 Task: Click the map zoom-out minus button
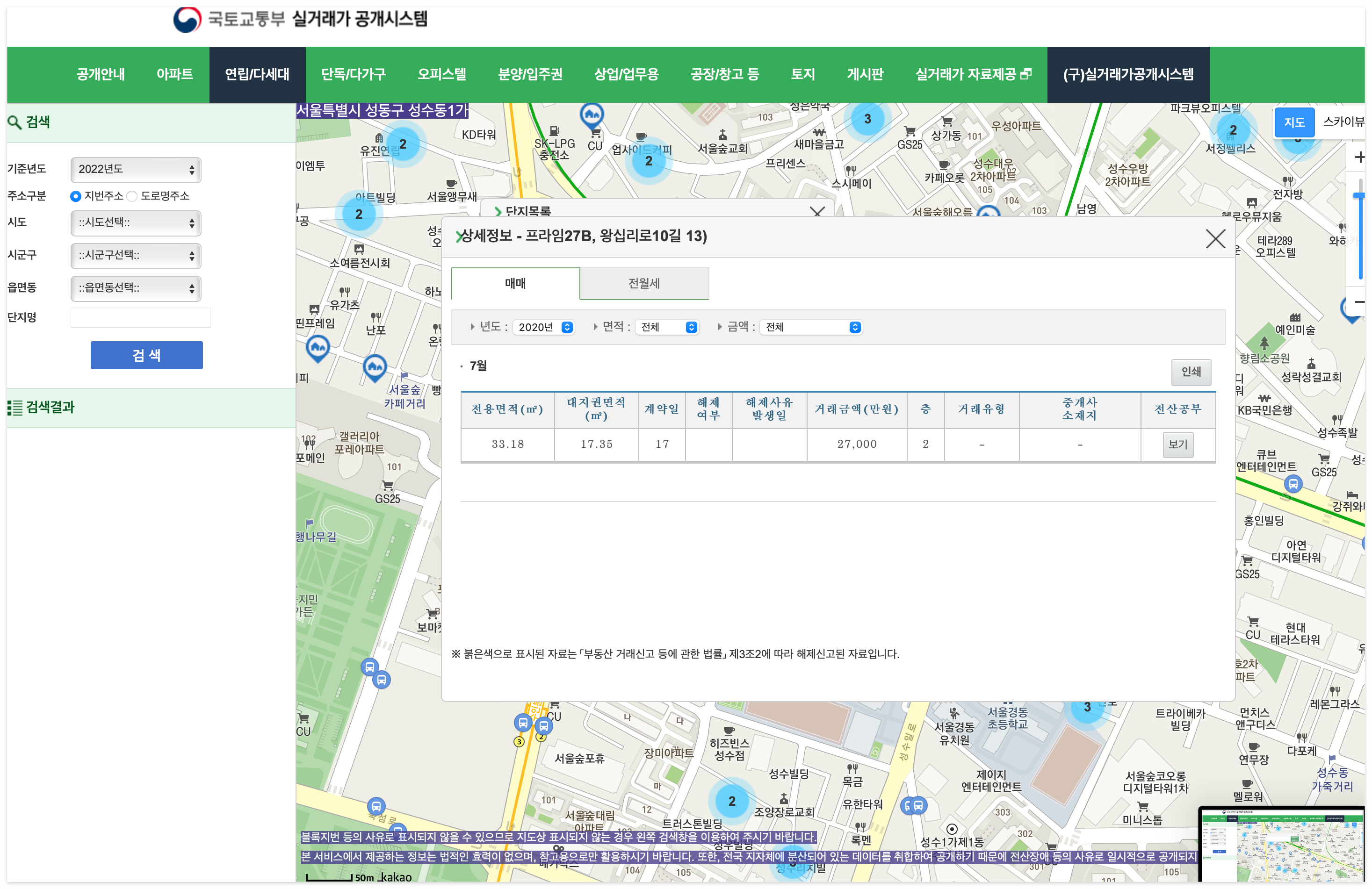(1359, 302)
